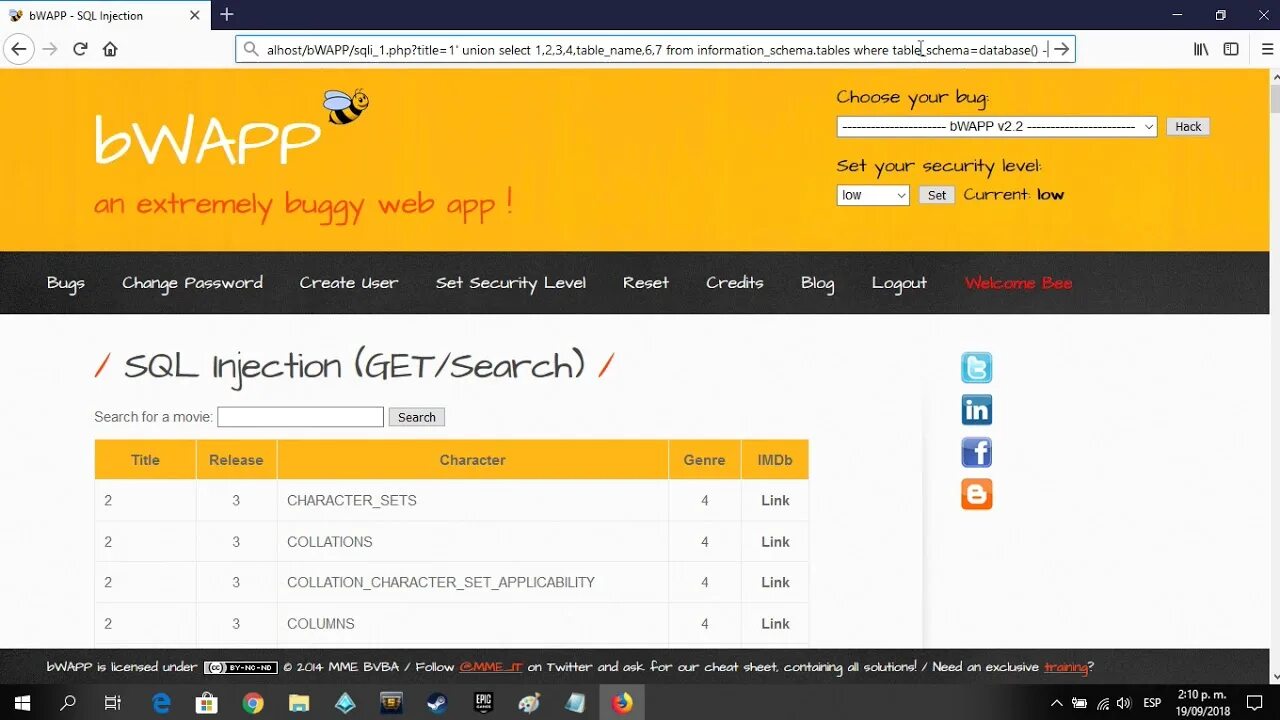Open the Create User menu item
The image size is (1280, 720).
(x=349, y=283)
